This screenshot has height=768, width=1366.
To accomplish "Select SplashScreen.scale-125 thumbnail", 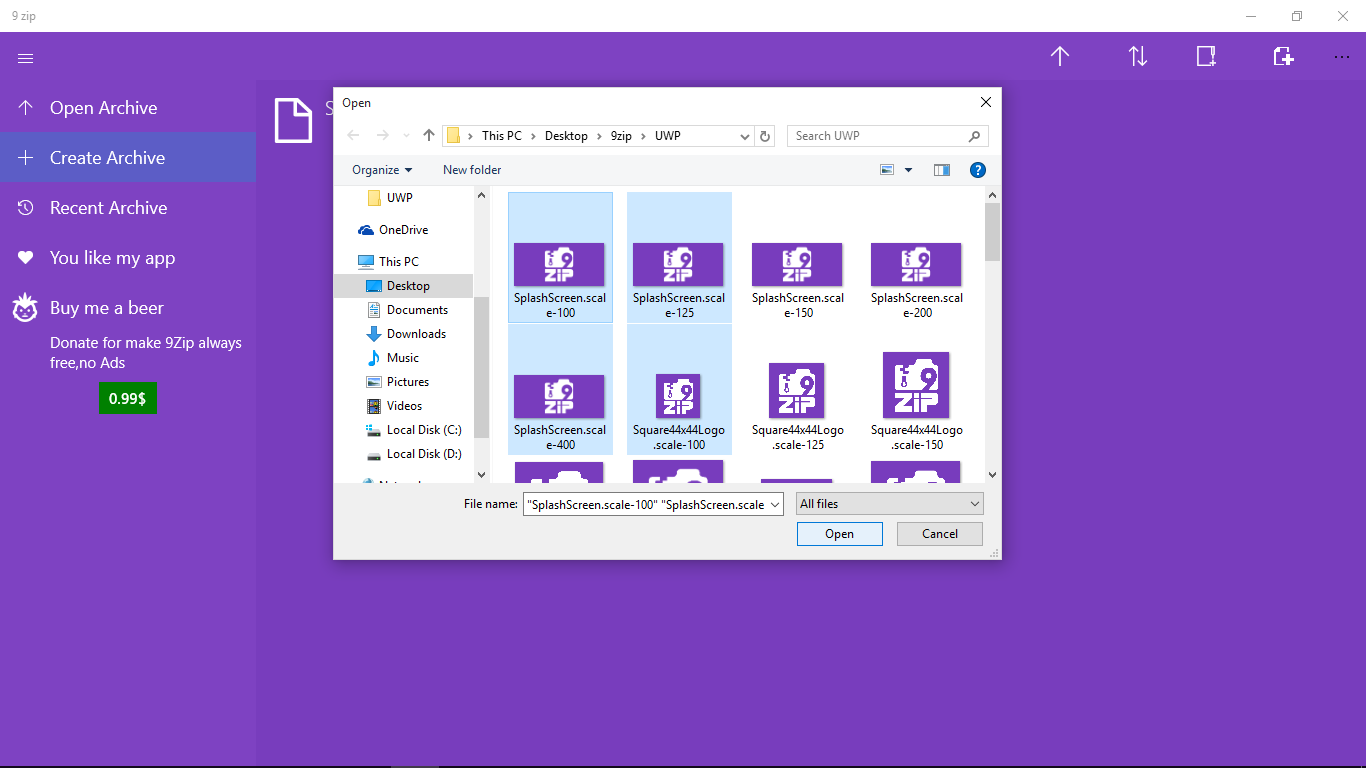I will 679,258.
